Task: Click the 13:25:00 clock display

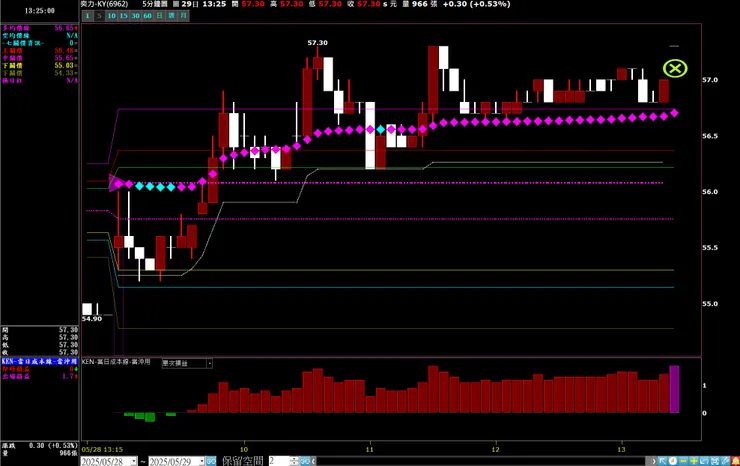Action: pyautogui.click(x=40, y=10)
